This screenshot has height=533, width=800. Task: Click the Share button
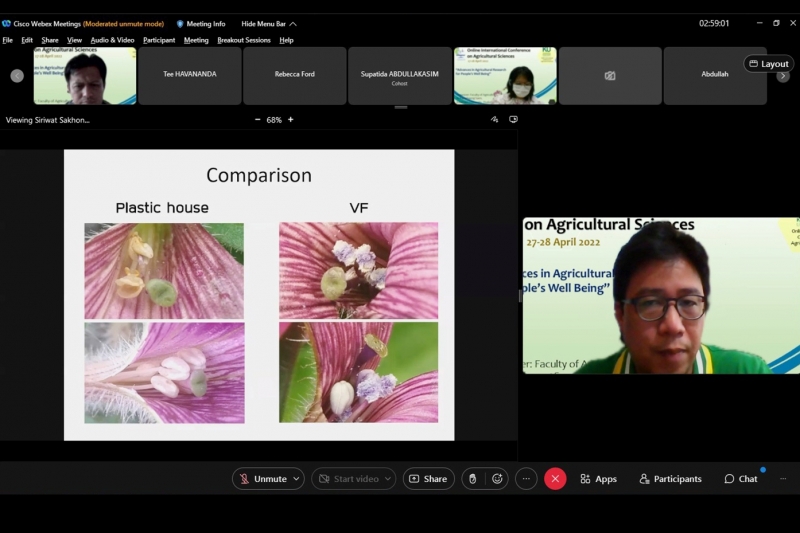point(428,479)
